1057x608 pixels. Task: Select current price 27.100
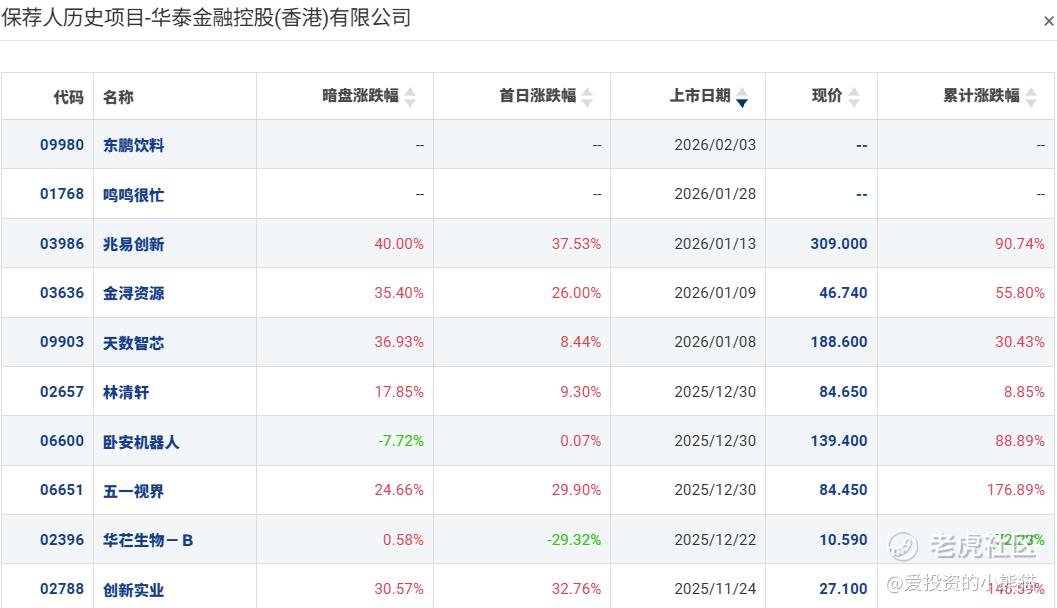(x=843, y=589)
